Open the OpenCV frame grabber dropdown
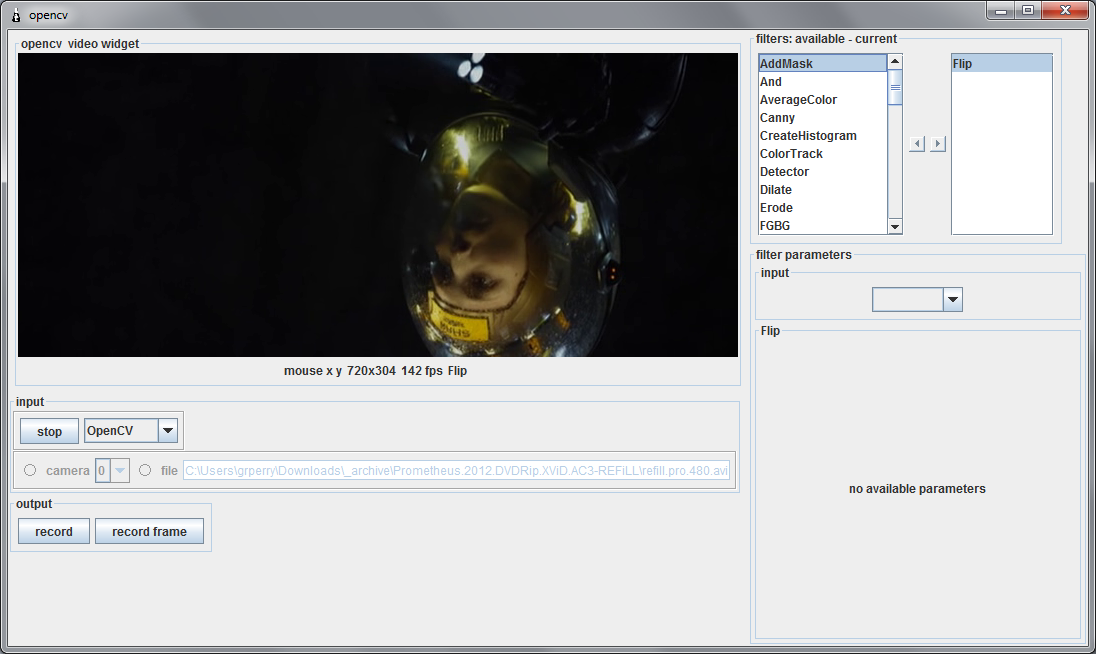Image resolution: width=1096 pixels, height=654 pixels. (168, 430)
